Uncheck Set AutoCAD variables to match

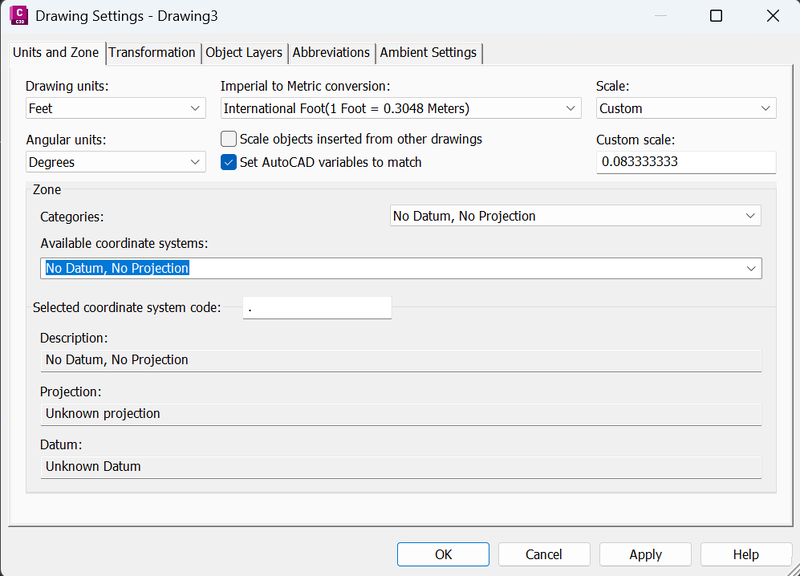point(229,162)
